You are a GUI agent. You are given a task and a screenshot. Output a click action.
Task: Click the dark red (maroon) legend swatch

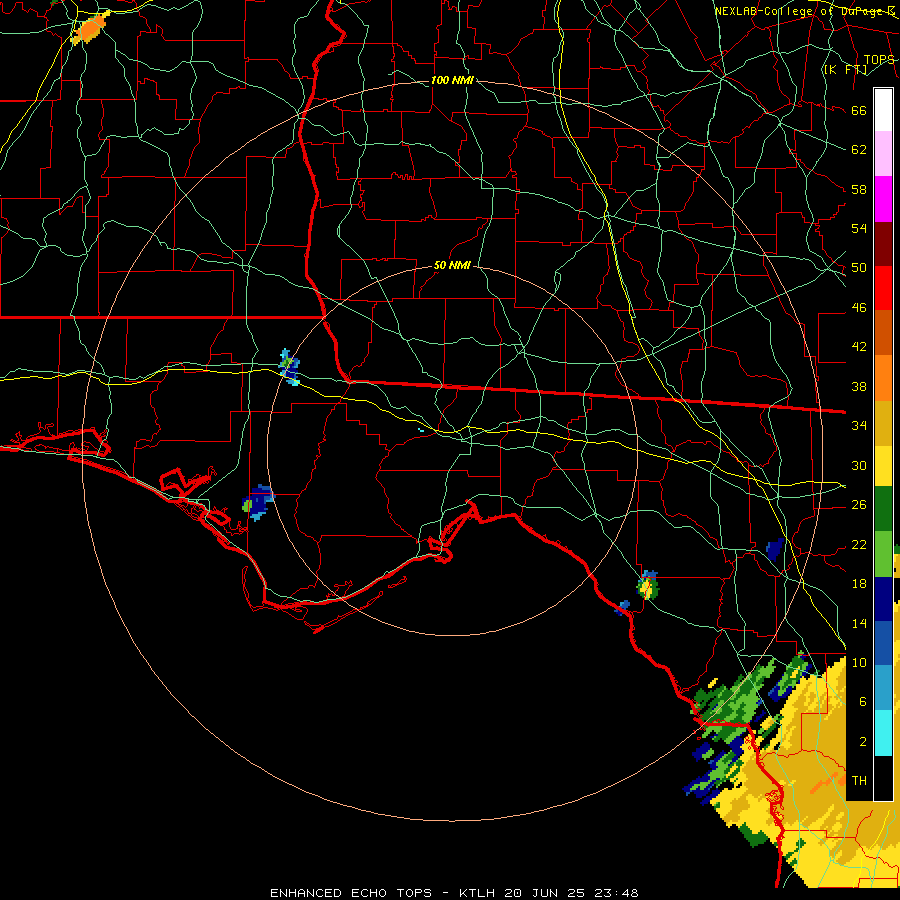click(x=883, y=244)
